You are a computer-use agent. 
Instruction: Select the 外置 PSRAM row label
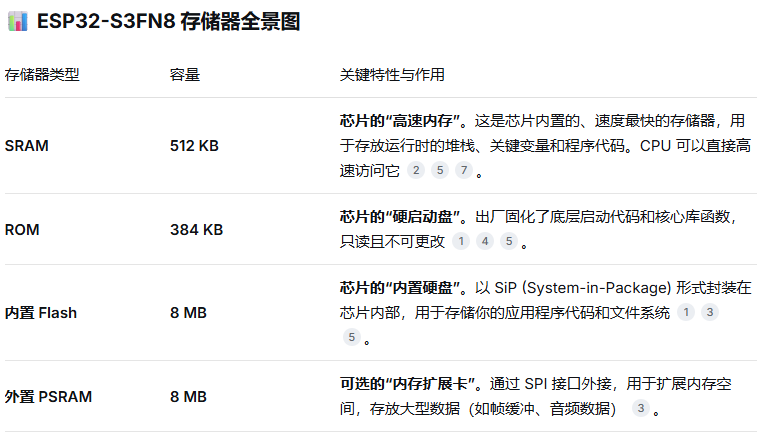[x=48, y=397]
